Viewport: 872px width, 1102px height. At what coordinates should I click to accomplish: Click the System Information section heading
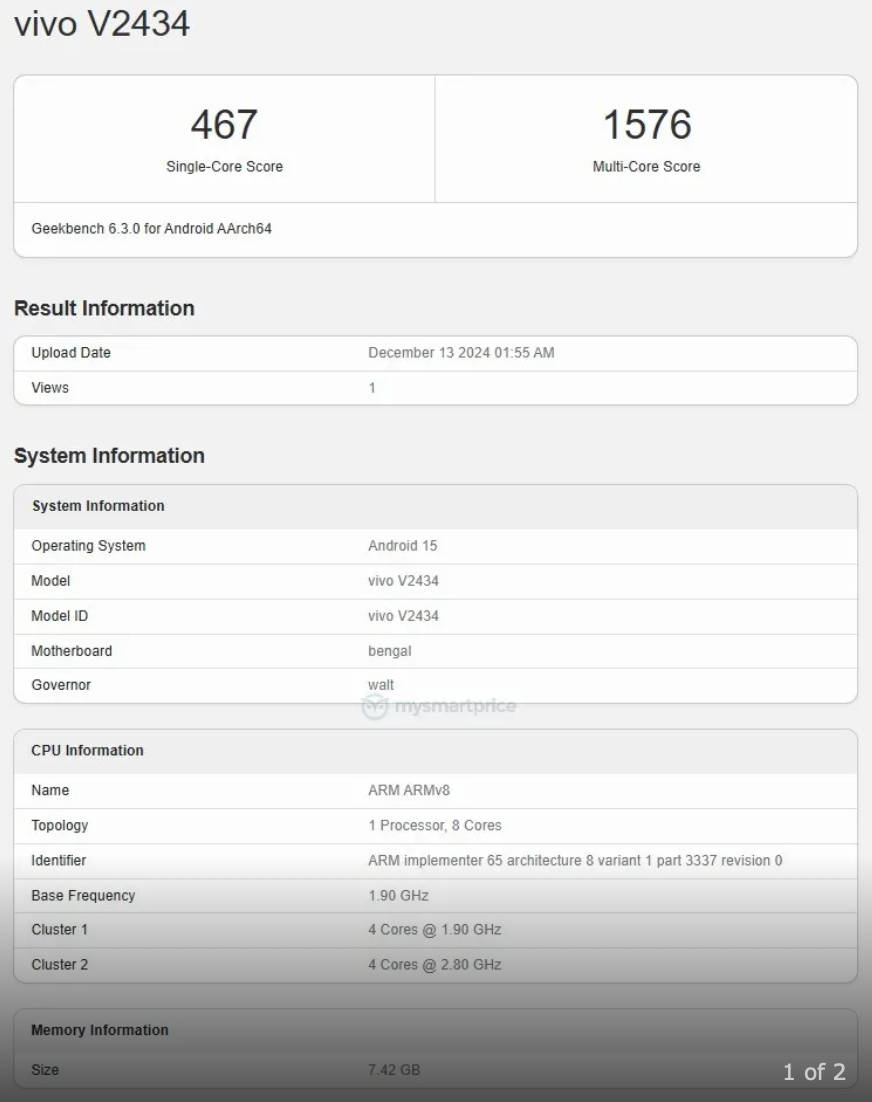[109, 456]
